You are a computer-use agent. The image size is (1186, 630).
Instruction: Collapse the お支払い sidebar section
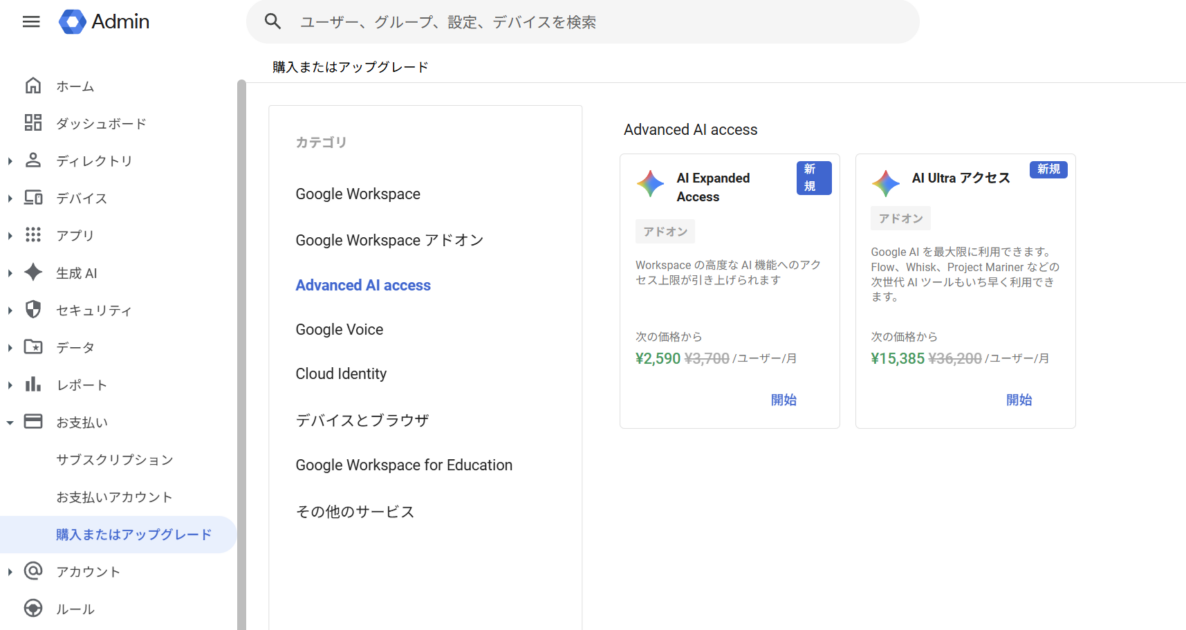(x=10, y=422)
